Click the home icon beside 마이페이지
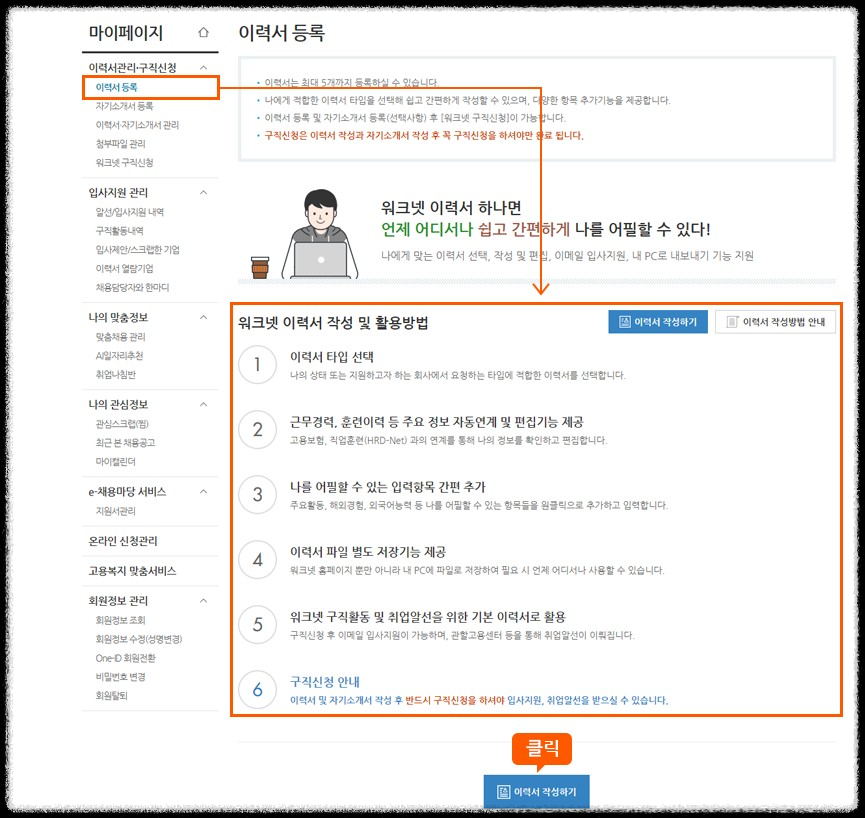865x818 pixels. [204, 32]
